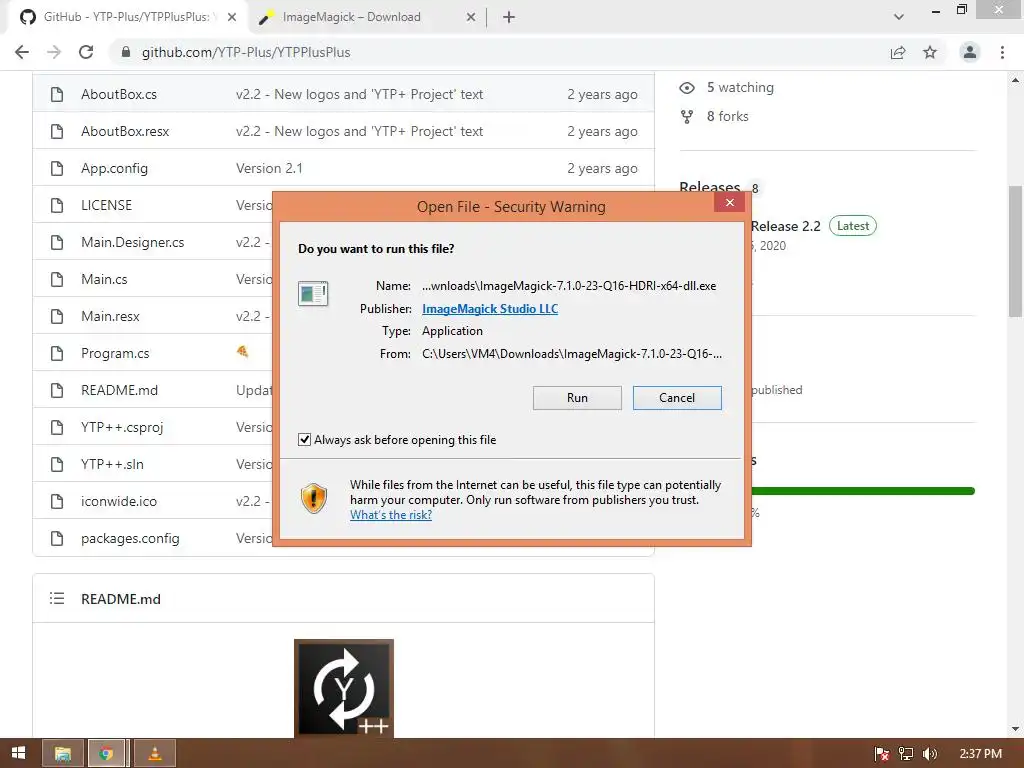The image size is (1024, 768).
Task: Open the README.md file in file list
Action: [x=120, y=391]
